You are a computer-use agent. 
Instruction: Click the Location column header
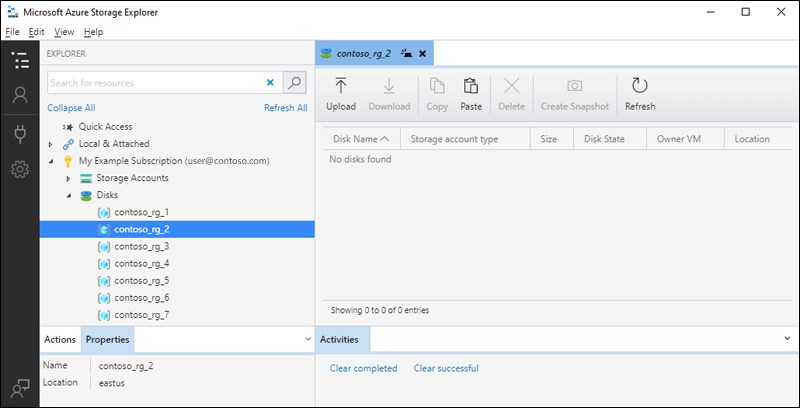(759, 139)
